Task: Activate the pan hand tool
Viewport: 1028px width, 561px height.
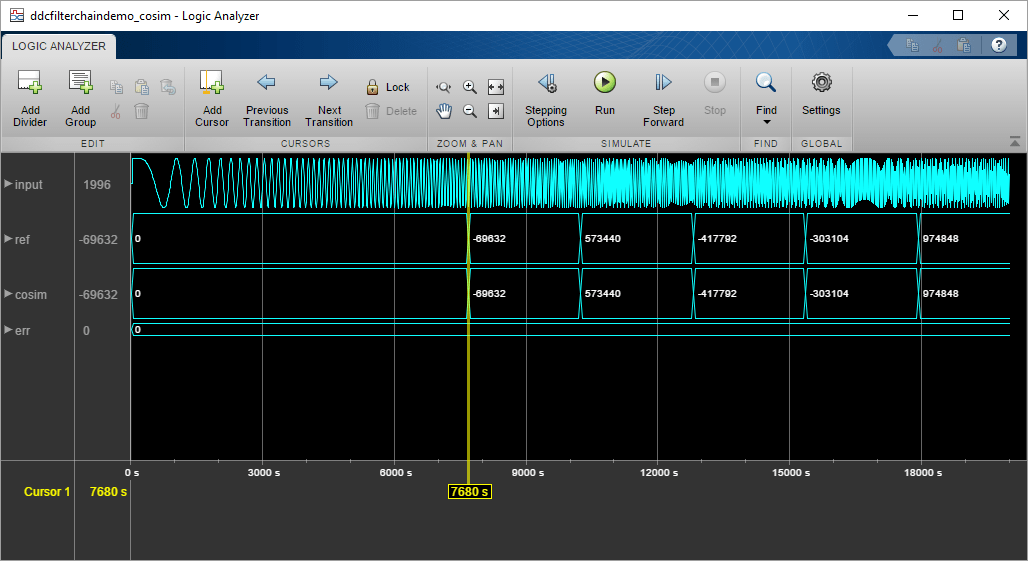Action: pyautogui.click(x=444, y=111)
